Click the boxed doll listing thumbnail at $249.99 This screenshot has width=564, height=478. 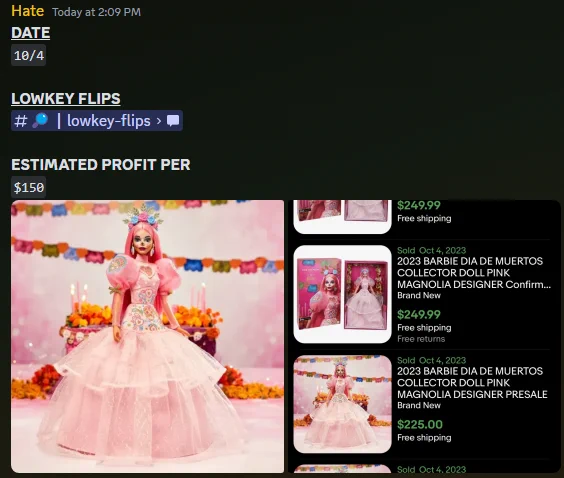342,294
